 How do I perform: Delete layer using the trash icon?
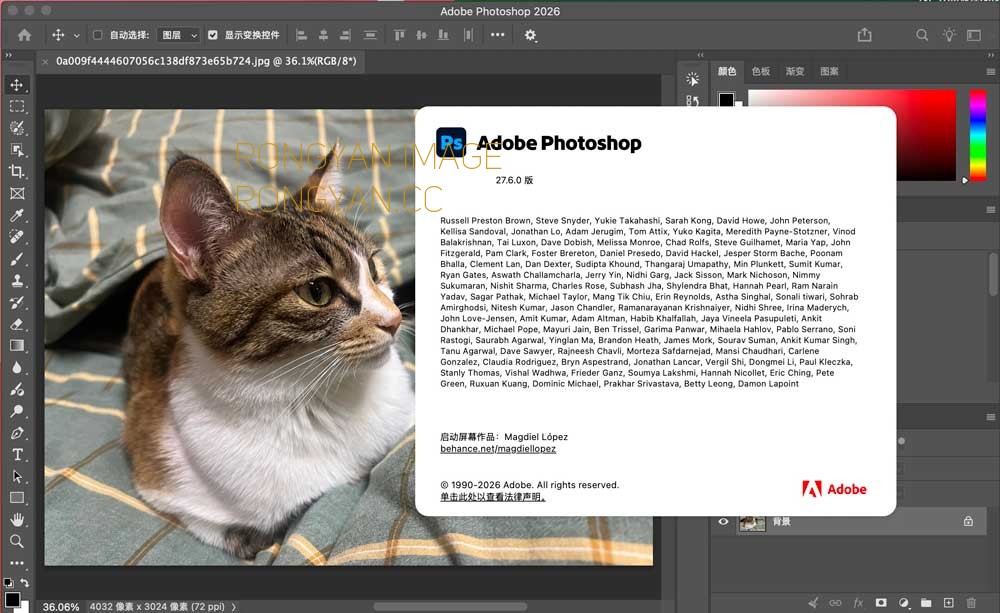click(x=971, y=602)
